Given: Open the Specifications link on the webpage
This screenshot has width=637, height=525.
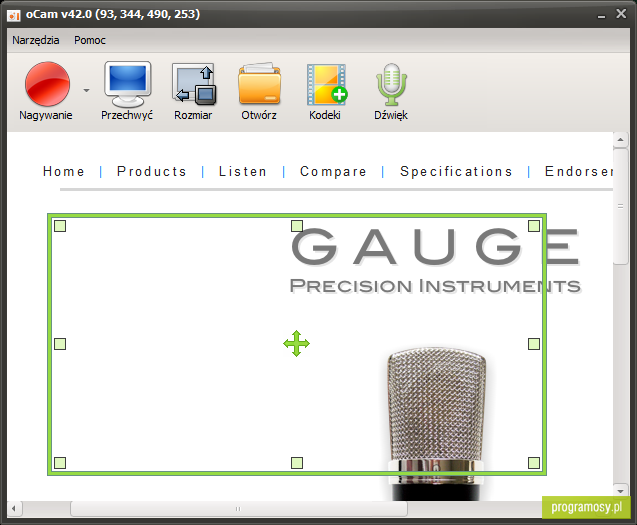Looking at the screenshot, I should click(456, 172).
